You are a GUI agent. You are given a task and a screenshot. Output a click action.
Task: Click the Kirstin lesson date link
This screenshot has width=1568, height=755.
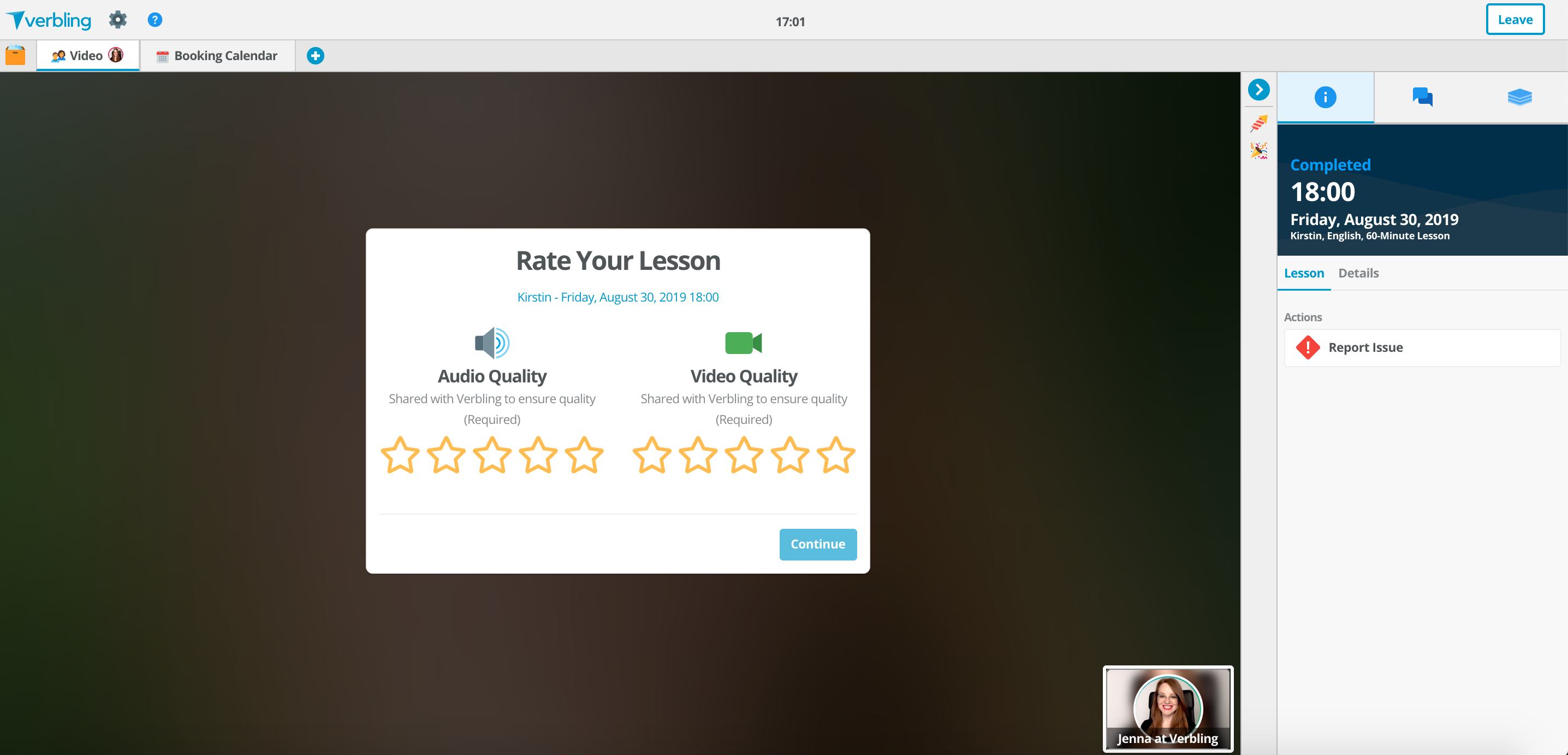click(618, 297)
